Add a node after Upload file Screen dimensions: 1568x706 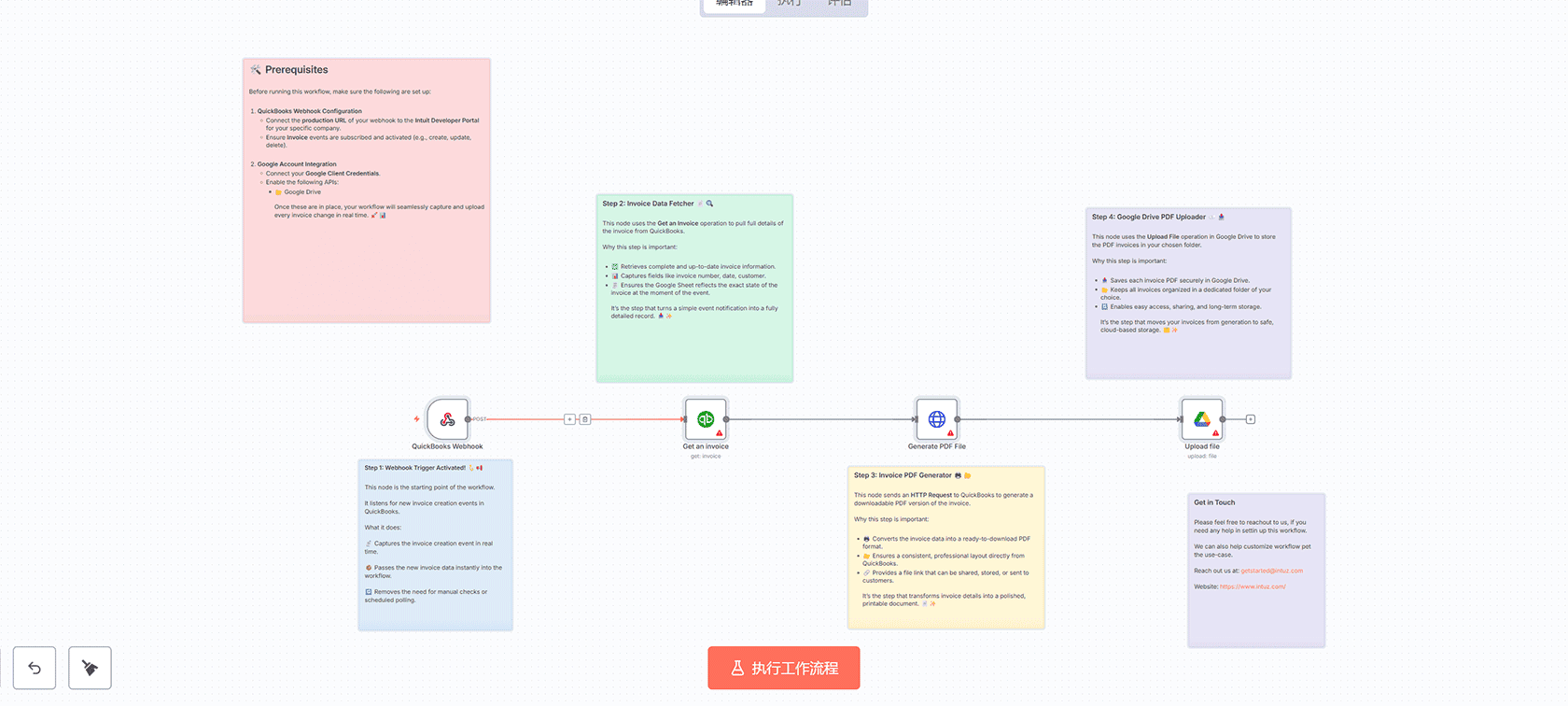pyautogui.click(x=1251, y=419)
